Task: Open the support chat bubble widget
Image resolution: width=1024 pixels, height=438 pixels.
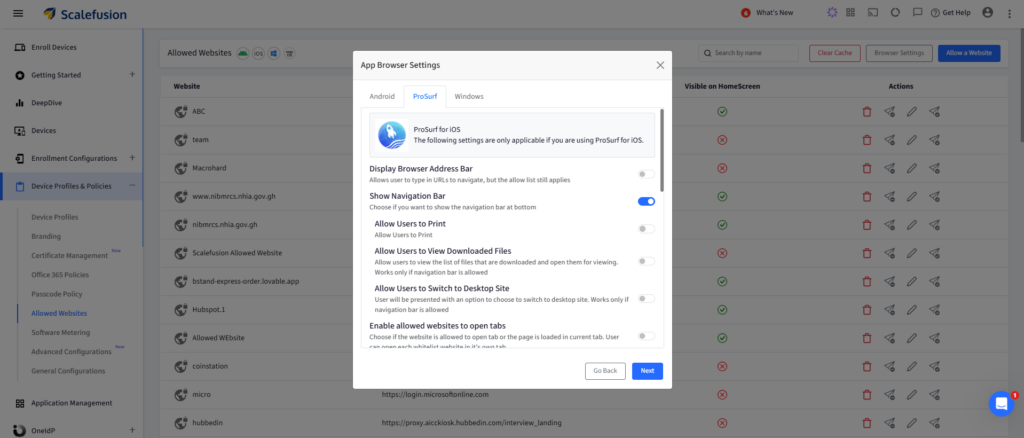Action: (x=1001, y=403)
